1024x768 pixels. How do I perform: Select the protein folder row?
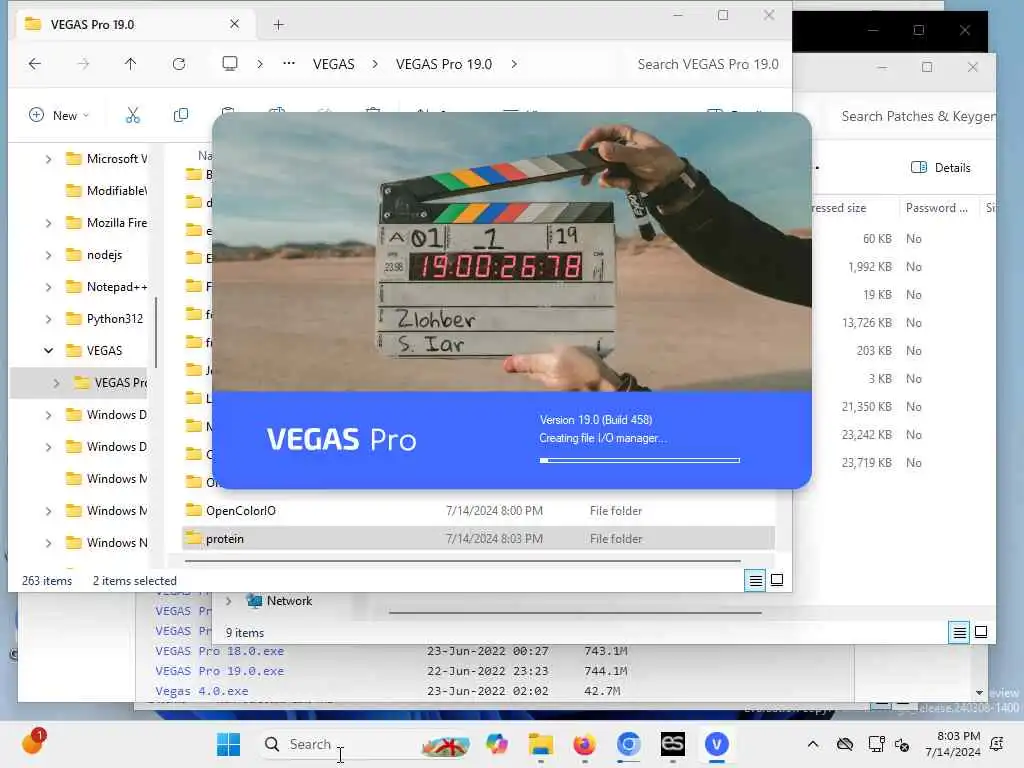point(478,539)
